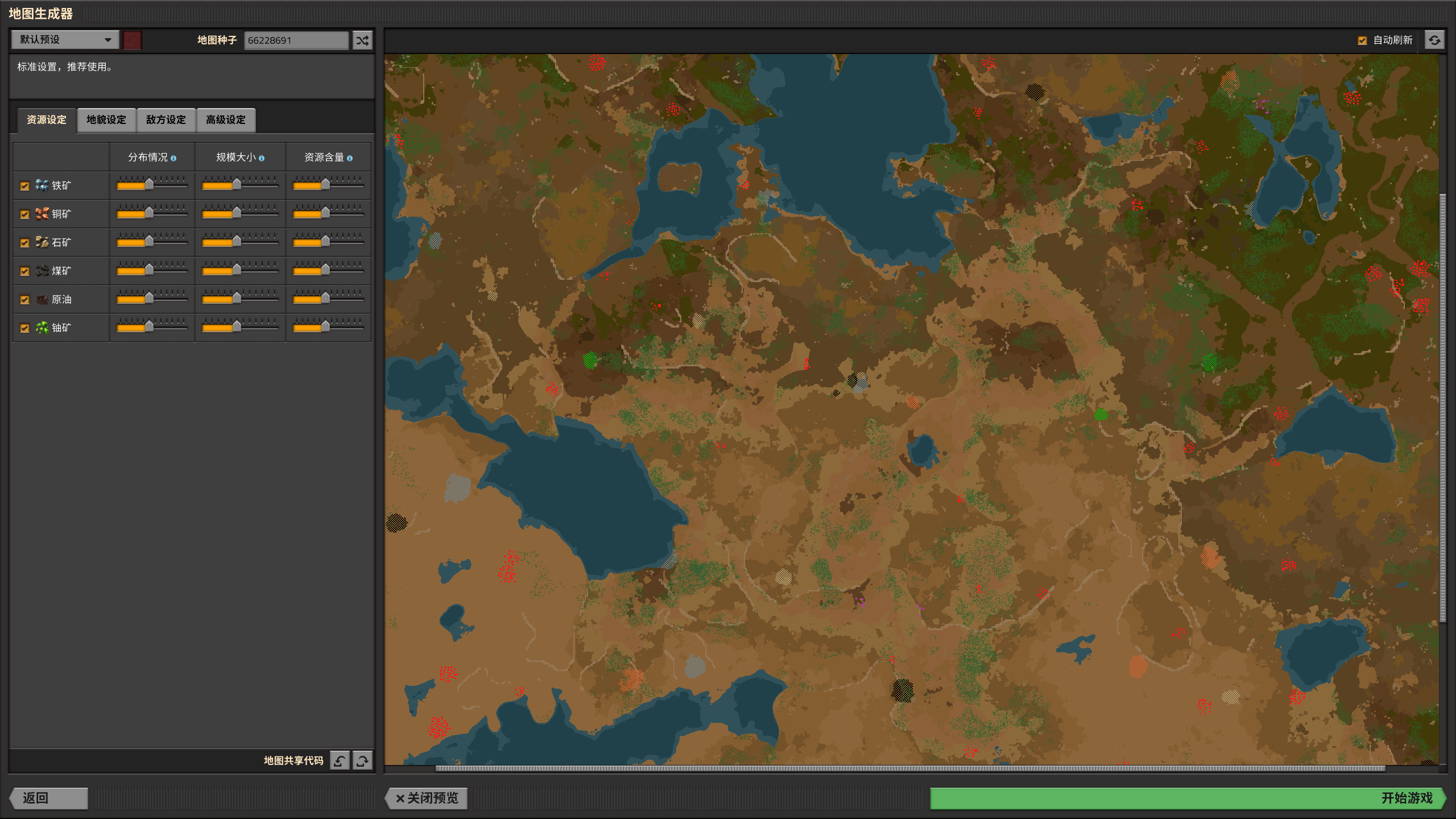Disable the 自动刷新 checkbox
The image size is (1456, 819).
(1362, 40)
